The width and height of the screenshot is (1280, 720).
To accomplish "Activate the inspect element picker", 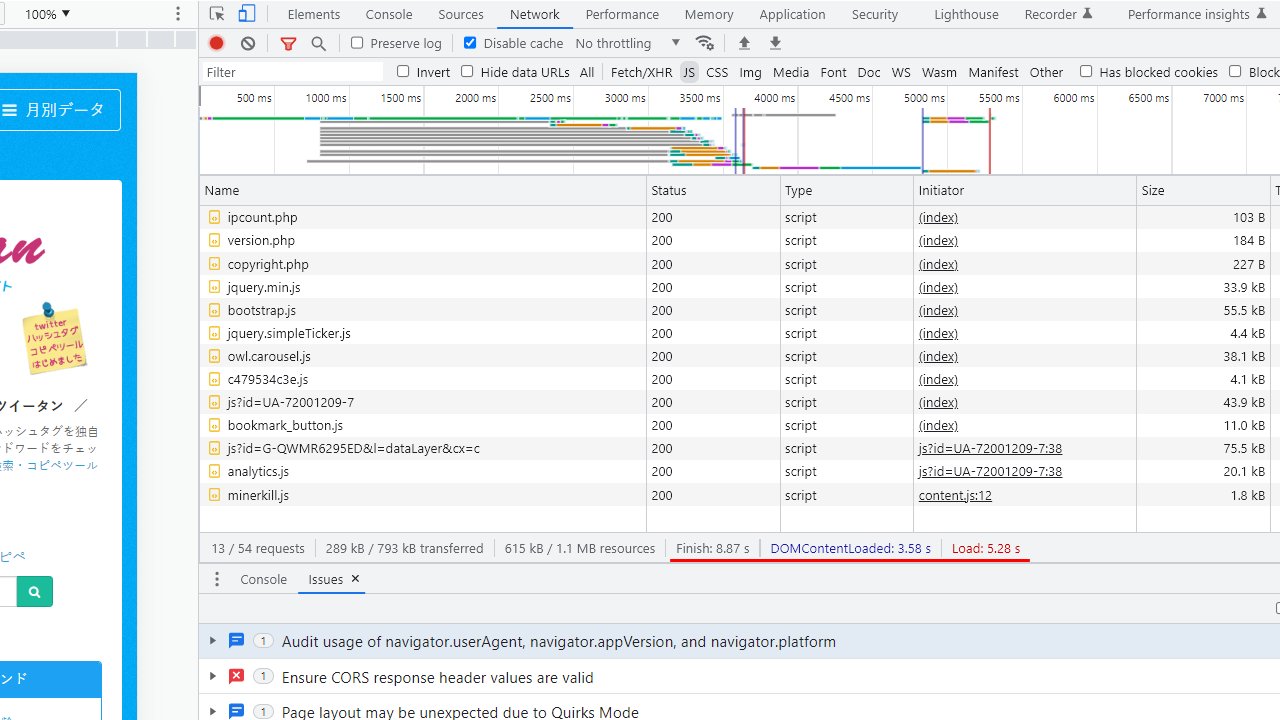I will coord(217,14).
